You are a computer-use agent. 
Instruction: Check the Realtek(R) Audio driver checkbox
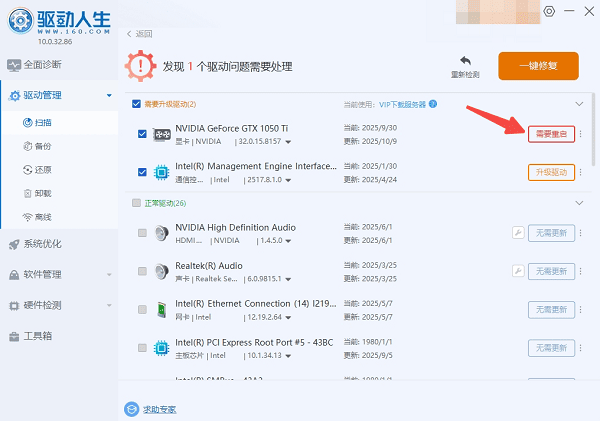tap(142, 271)
